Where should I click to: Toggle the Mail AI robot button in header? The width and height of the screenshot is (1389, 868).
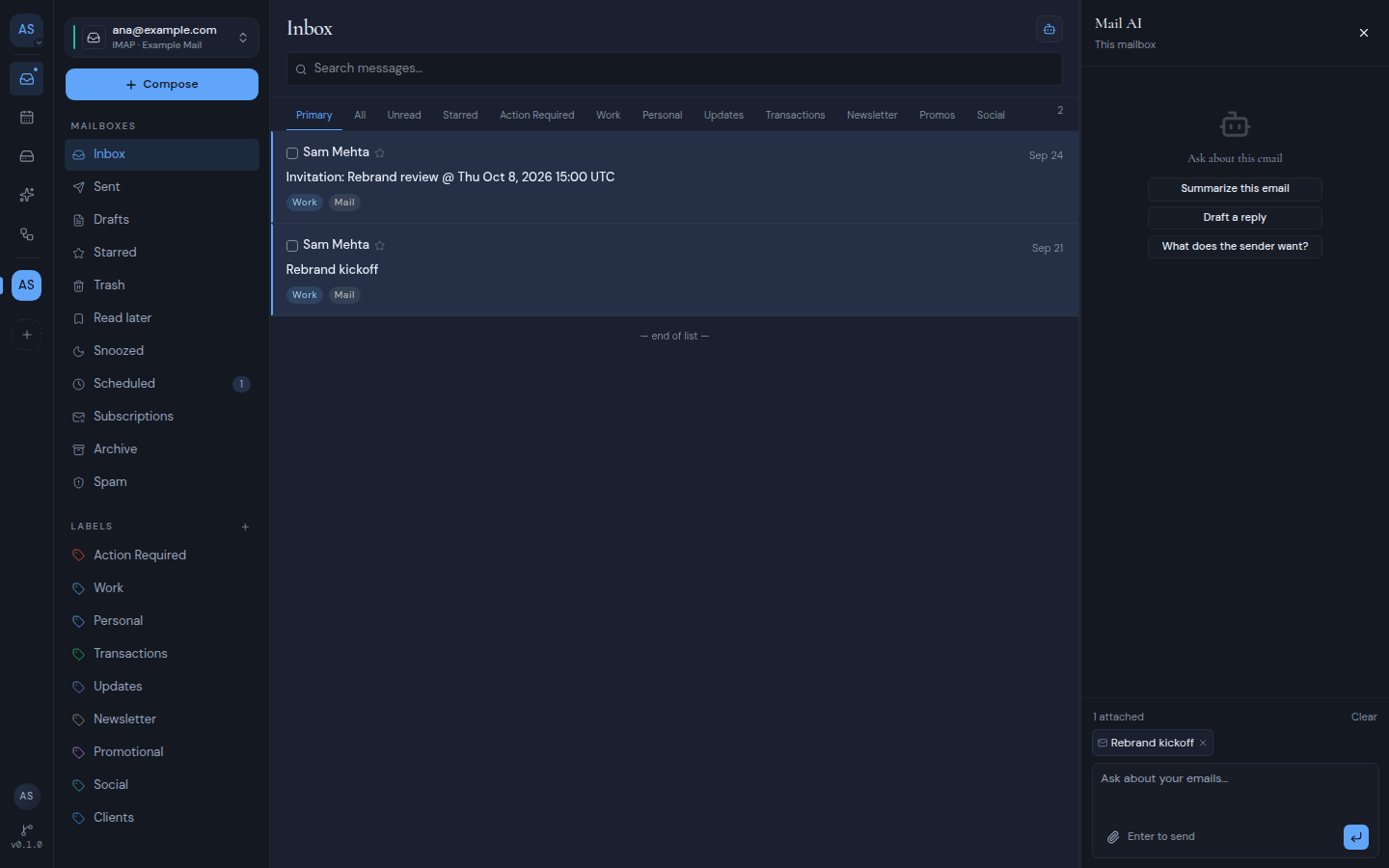pyautogui.click(x=1049, y=29)
